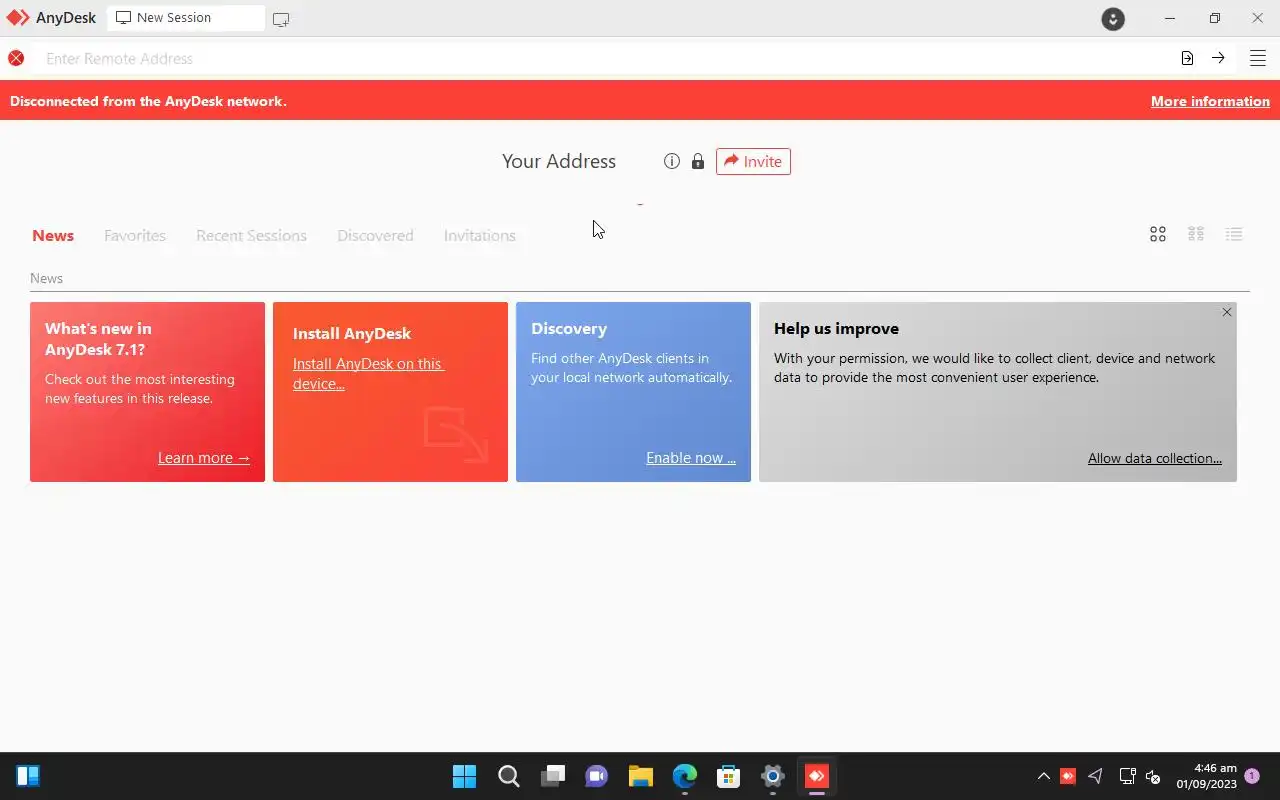This screenshot has width=1280, height=800.
Task: Open the chat app on taskbar
Action: (x=597, y=776)
